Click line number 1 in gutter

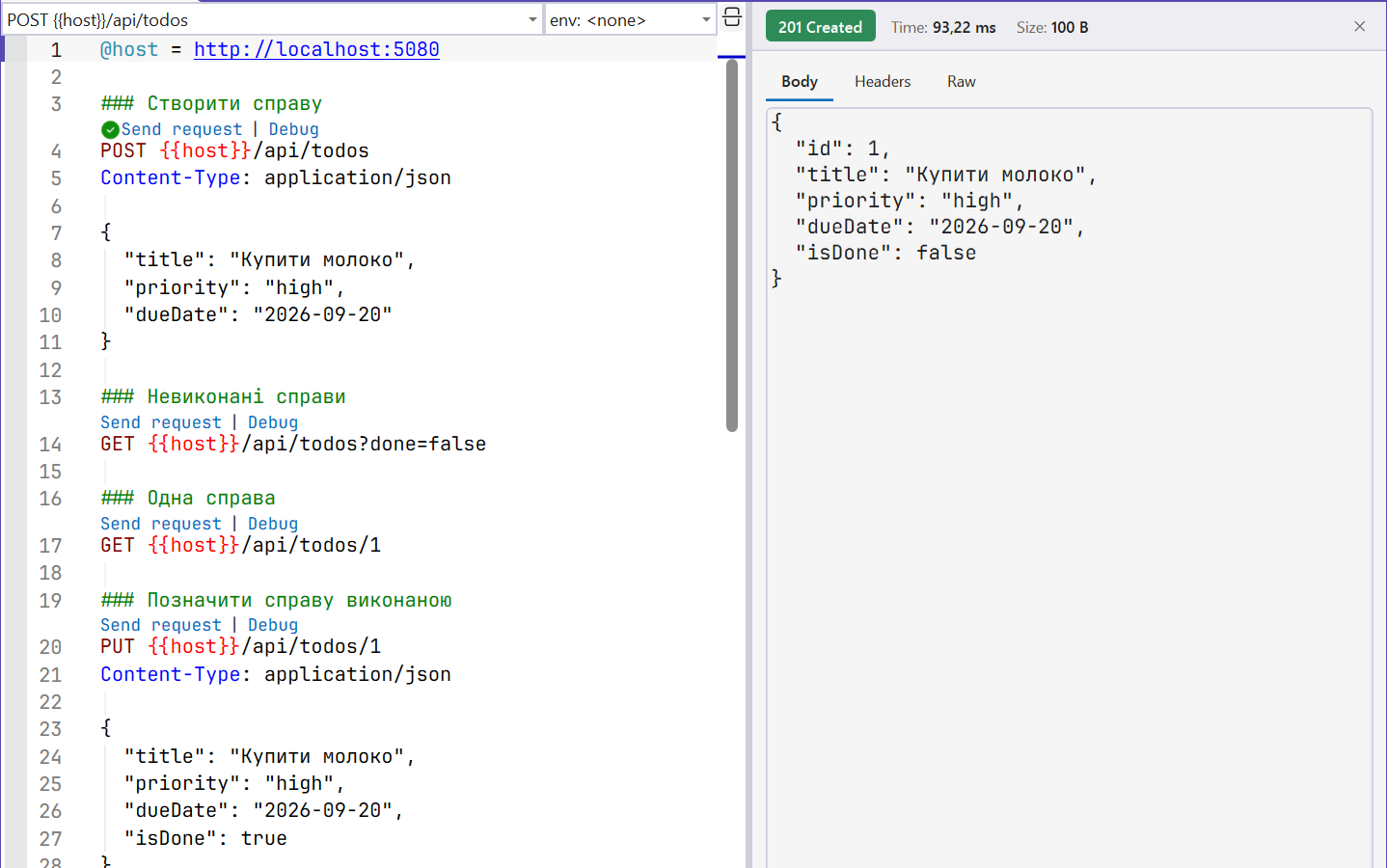pos(56,49)
